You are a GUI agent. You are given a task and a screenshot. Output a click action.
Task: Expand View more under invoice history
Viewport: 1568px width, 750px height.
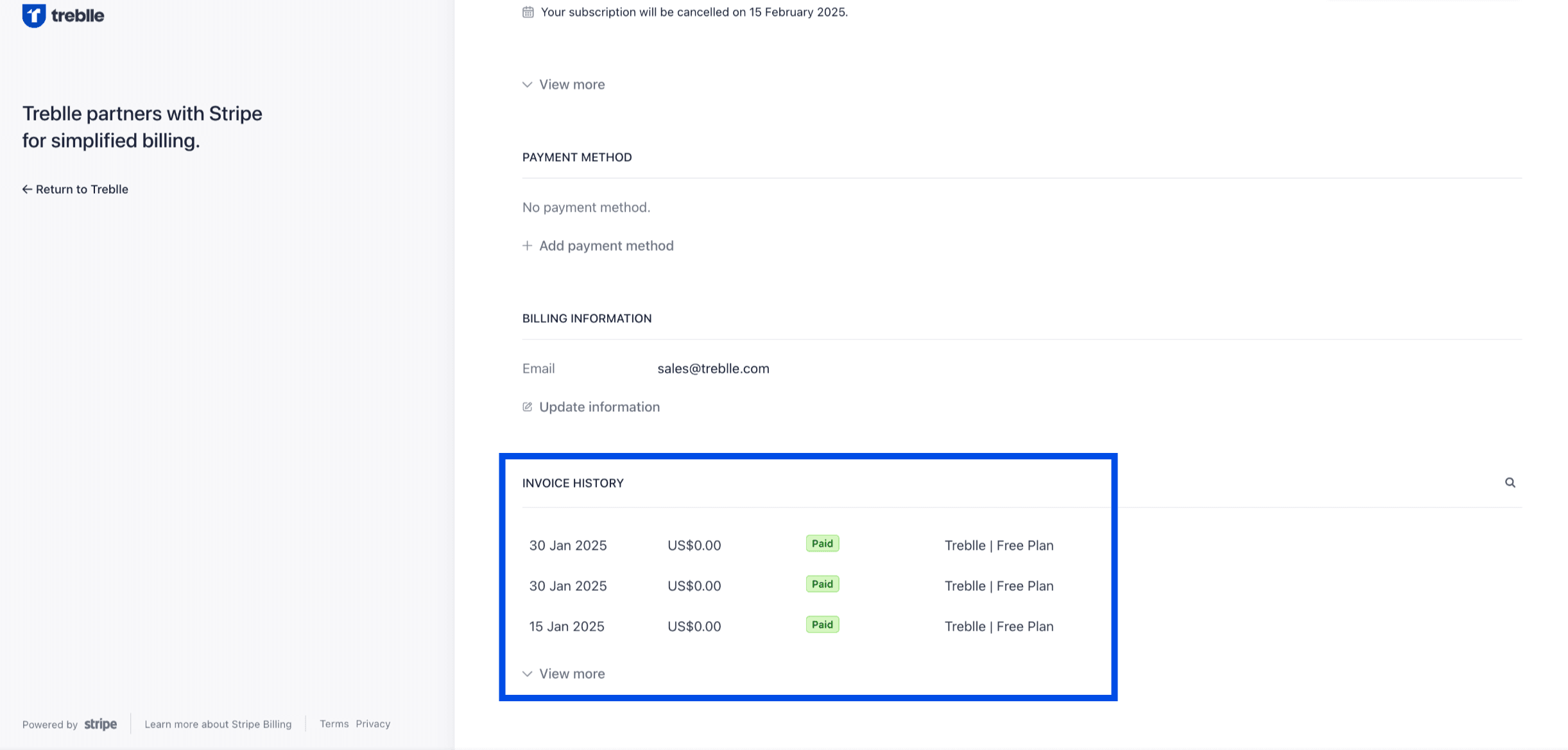pyautogui.click(x=571, y=673)
